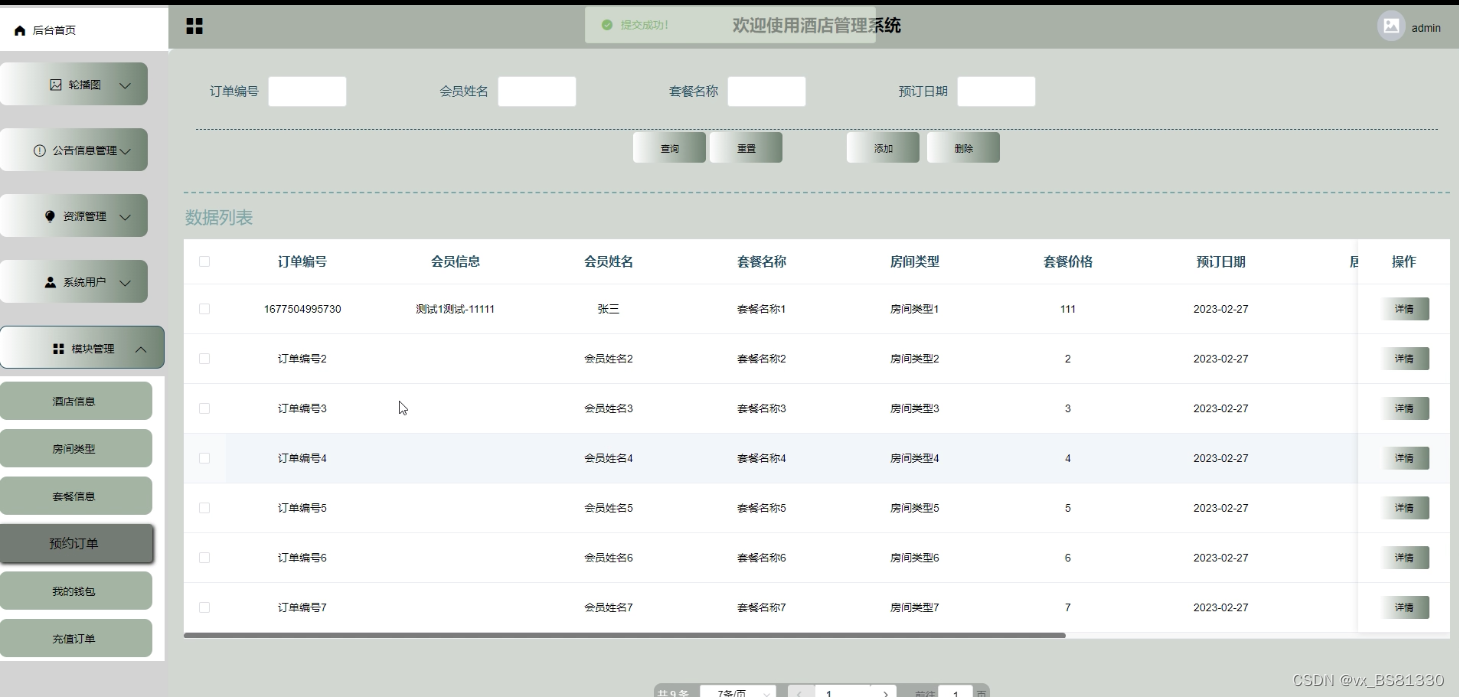Click the home icon beside 后台首页
This screenshot has height=697, width=1459.
point(20,31)
